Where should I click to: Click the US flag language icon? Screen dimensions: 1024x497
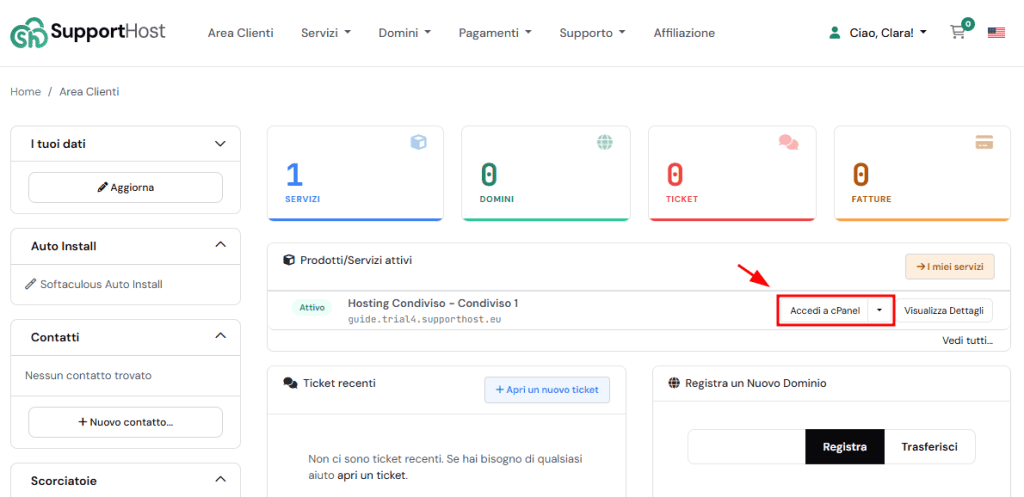coord(996,33)
